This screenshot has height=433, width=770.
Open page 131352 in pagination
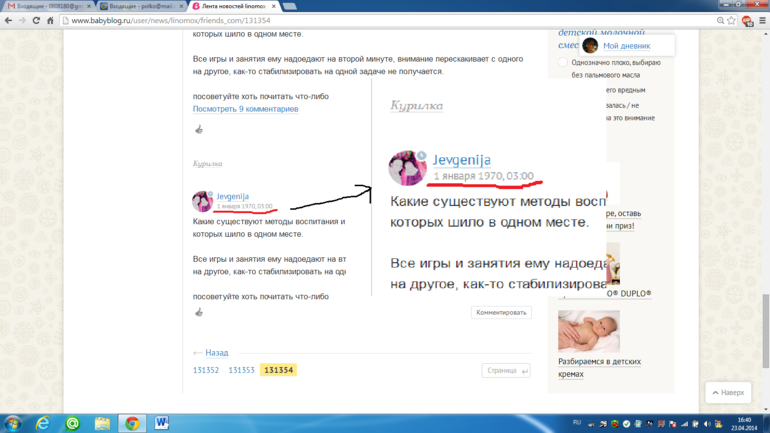tap(206, 370)
